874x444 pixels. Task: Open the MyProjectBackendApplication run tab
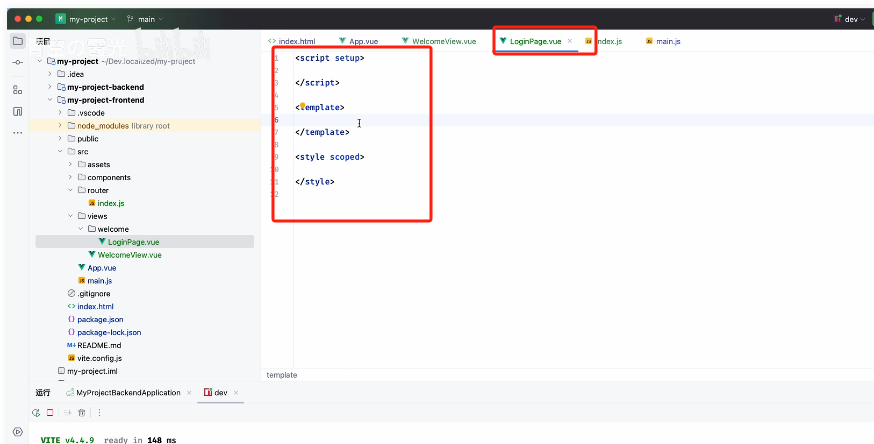(x=123, y=393)
